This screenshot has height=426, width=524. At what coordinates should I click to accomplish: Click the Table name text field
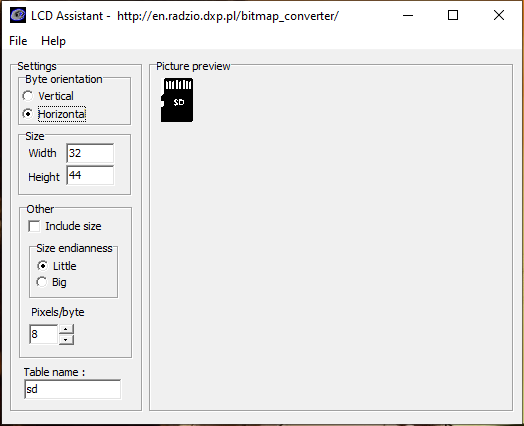(x=73, y=389)
